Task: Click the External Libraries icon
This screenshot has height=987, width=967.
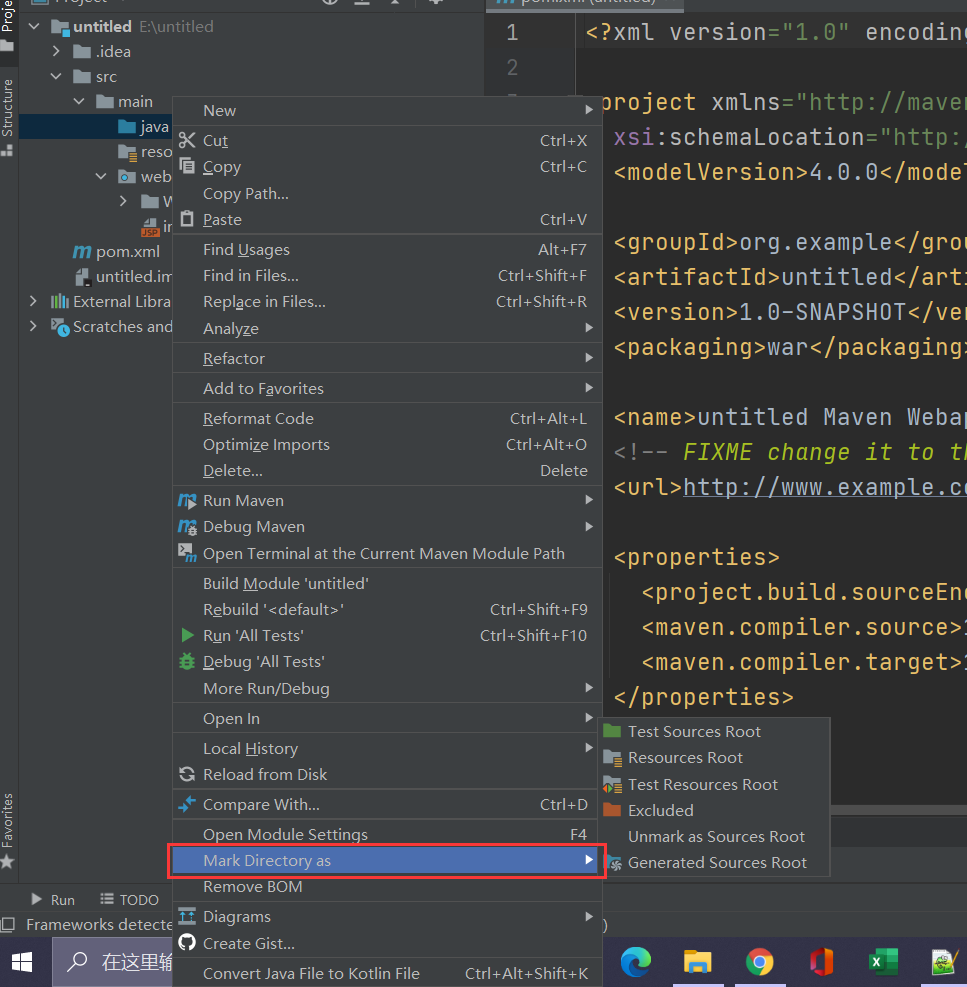Action: point(60,302)
